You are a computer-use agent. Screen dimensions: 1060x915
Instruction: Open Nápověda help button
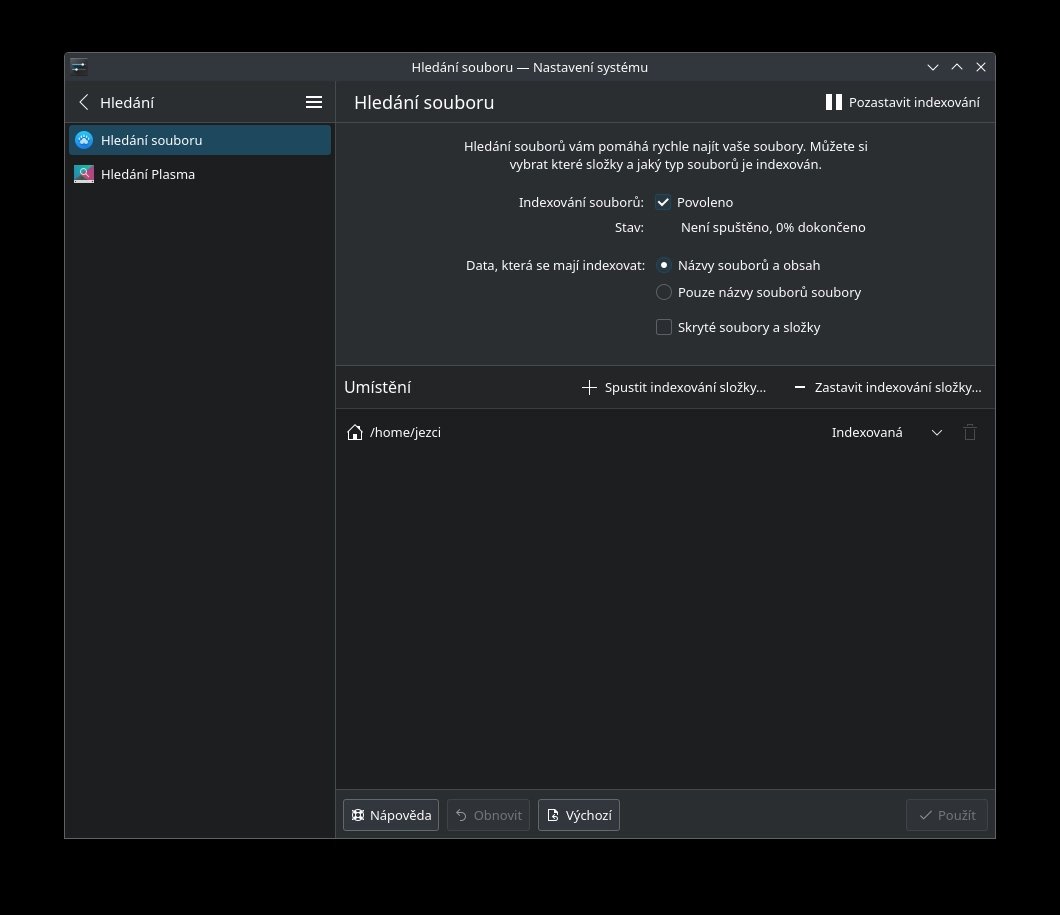click(391, 815)
